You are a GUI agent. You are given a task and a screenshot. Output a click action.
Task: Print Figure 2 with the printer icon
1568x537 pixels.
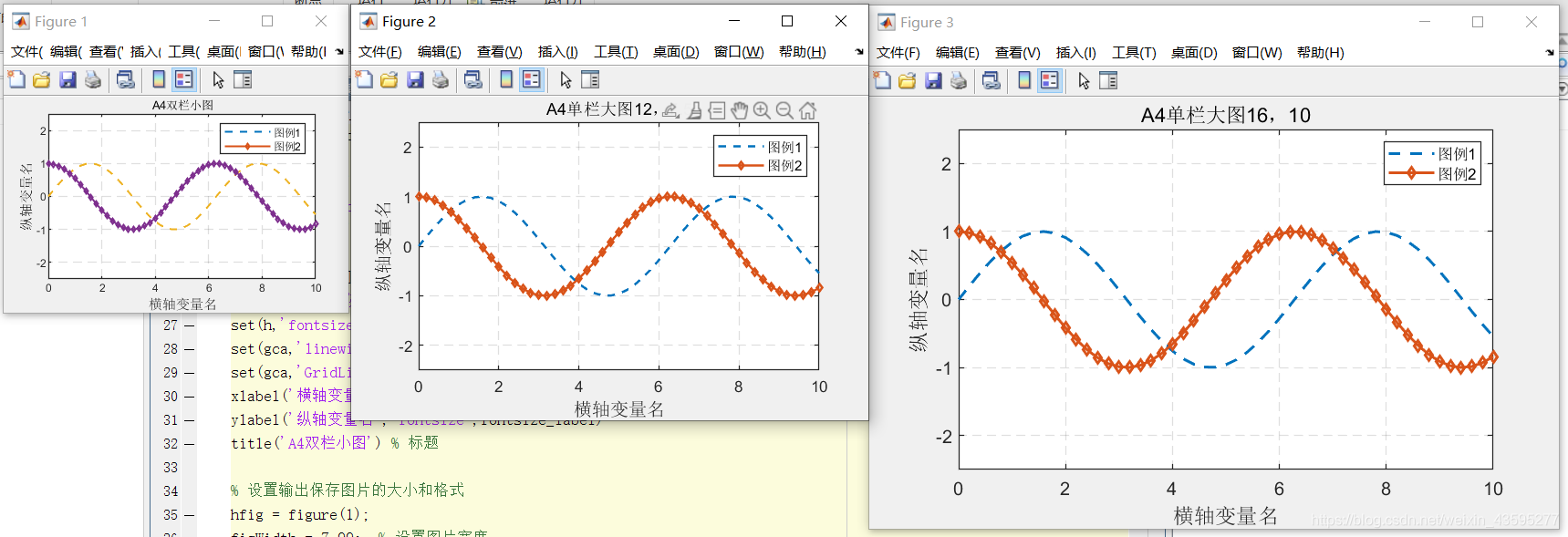(441, 79)
